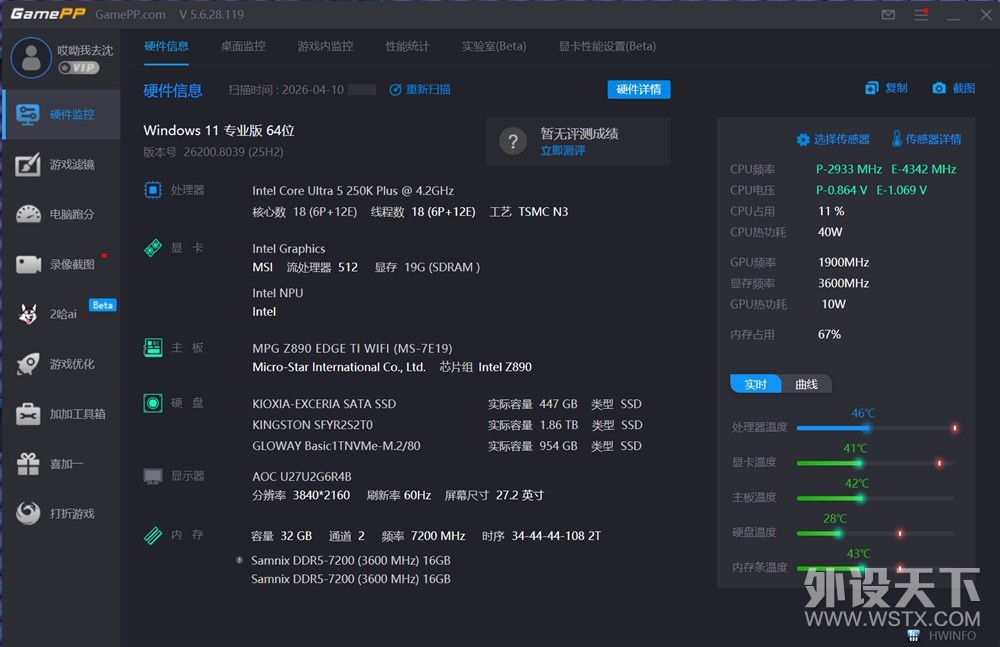The image size is (1000, 647).
Task: Click the Beta badge beside 2哈ai
Action: [x=102, y=305]
